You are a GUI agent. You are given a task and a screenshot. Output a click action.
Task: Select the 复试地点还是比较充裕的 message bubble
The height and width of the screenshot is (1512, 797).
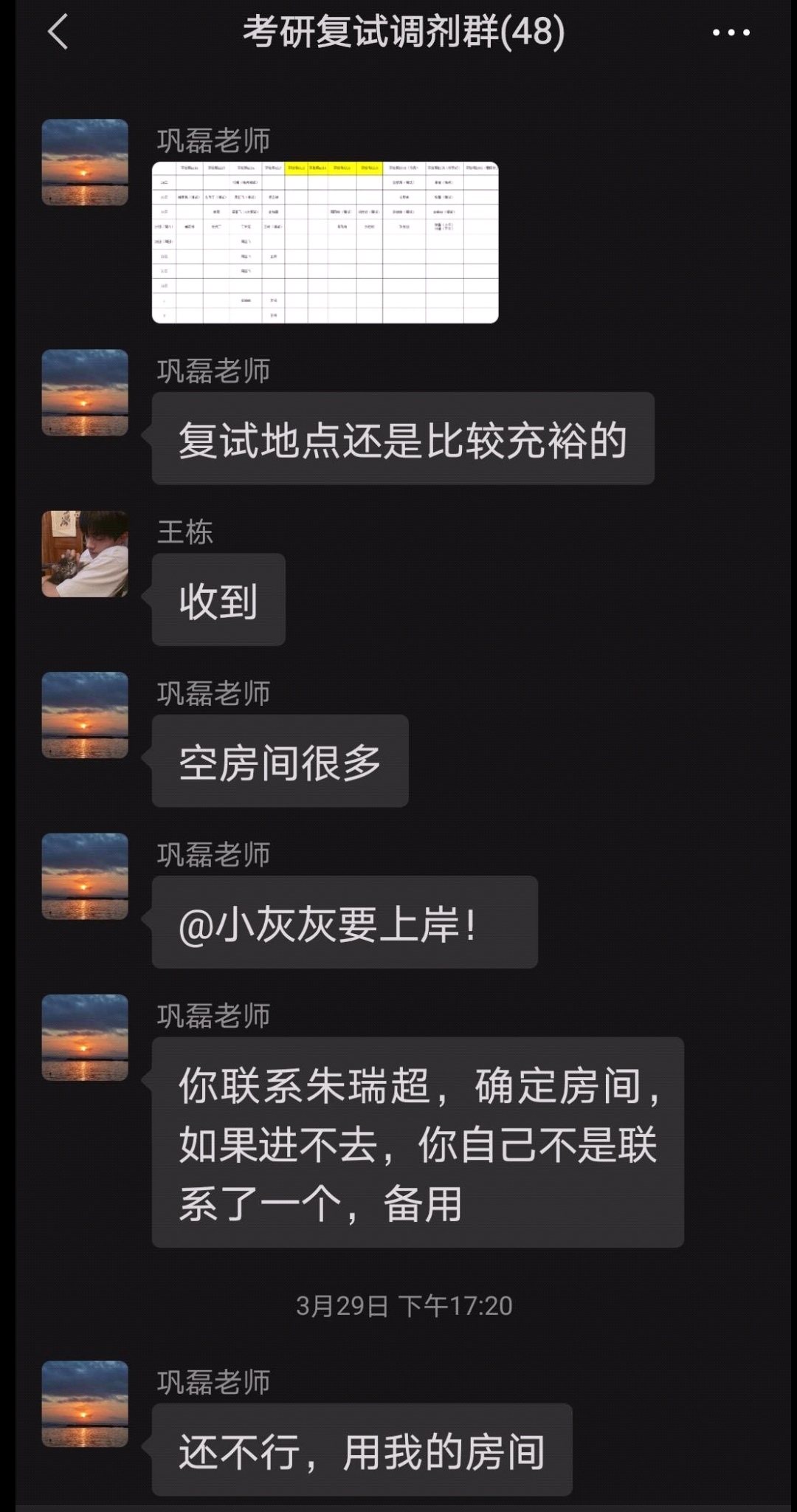point(403,439)
